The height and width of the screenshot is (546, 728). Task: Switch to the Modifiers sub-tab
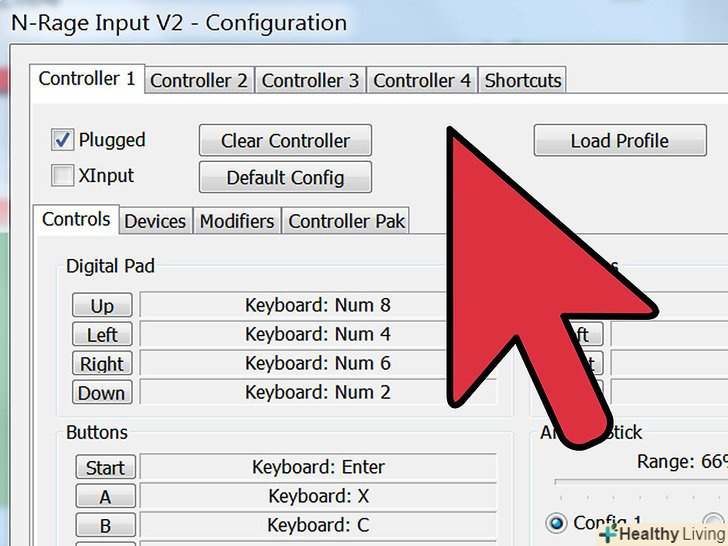(237, 221)
